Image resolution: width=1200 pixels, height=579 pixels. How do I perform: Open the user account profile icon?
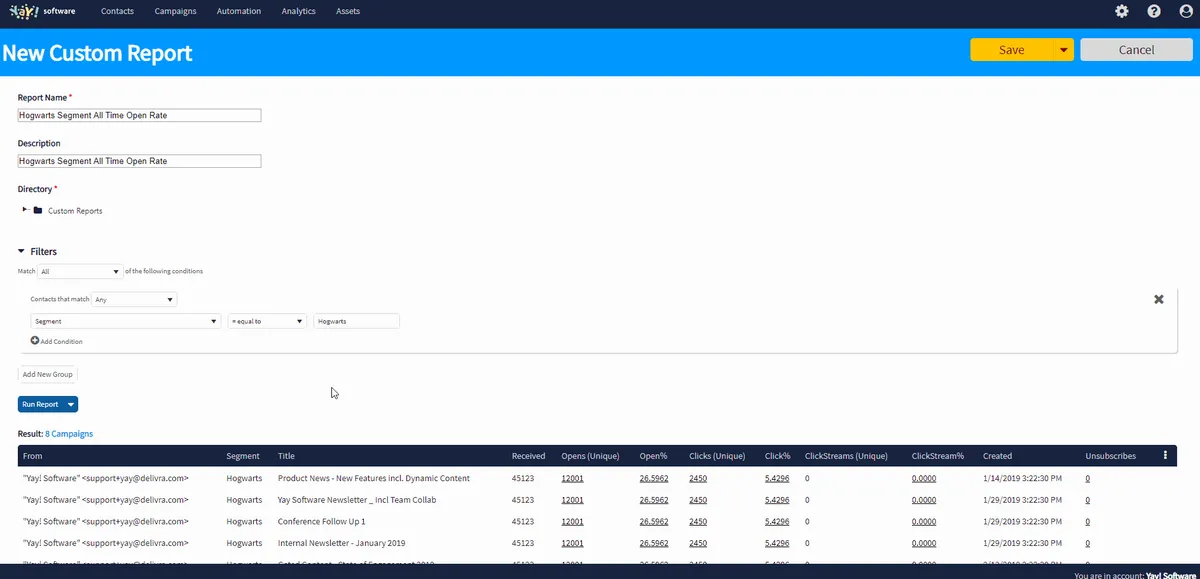[1185, 11]
